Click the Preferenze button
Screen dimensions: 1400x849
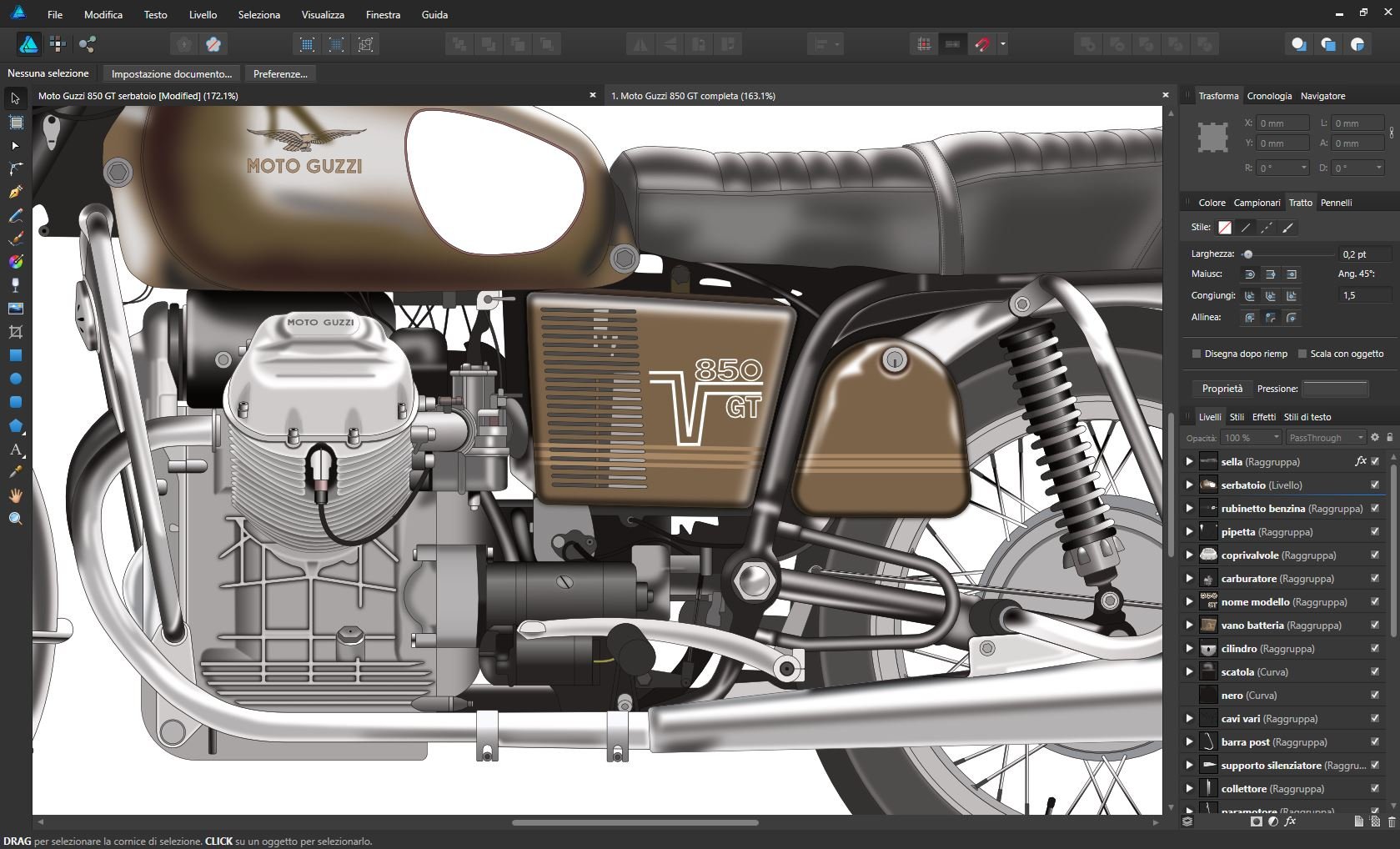coord(280,74)
